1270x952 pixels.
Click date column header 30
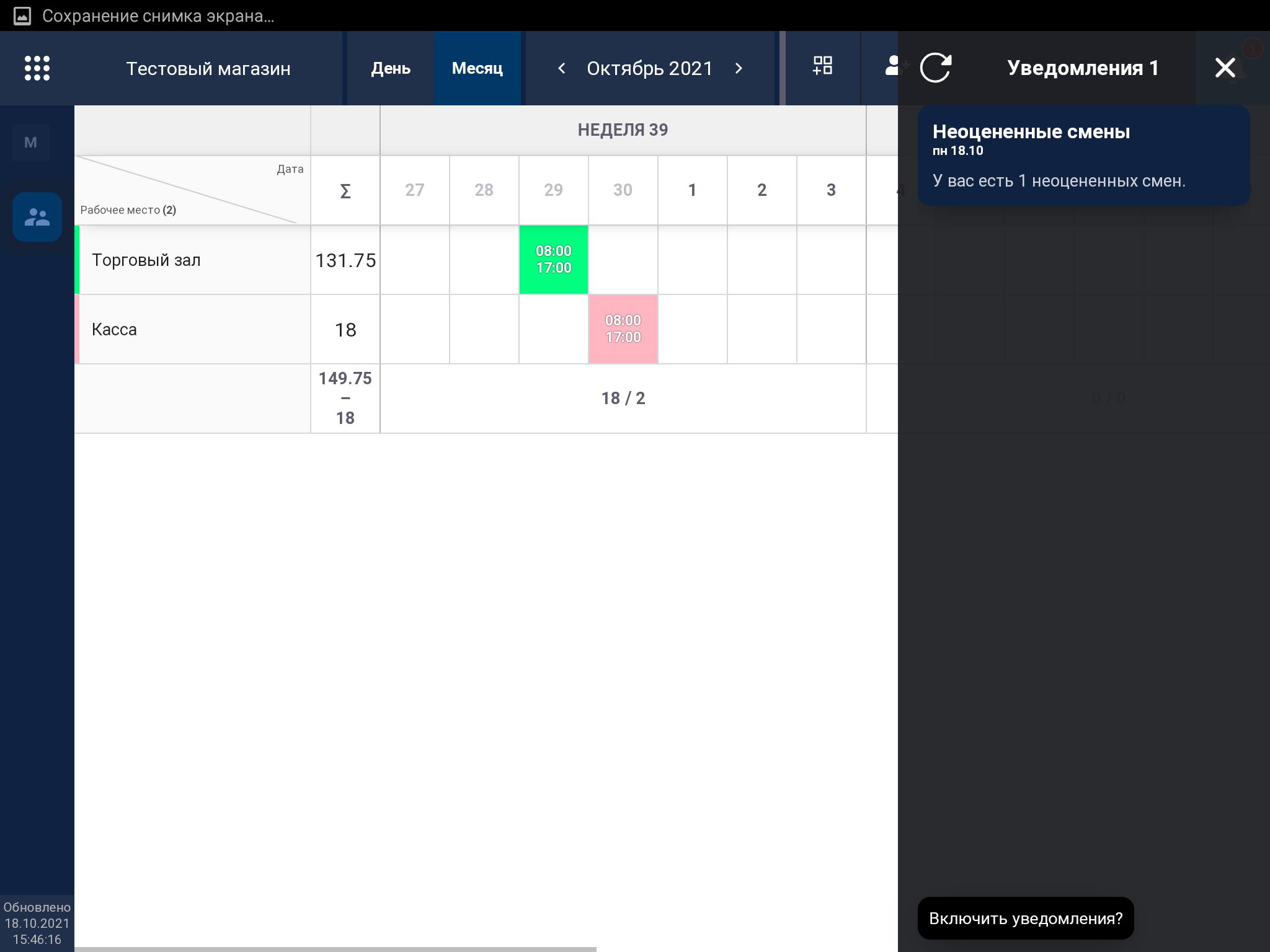click(x=623, y=190)
